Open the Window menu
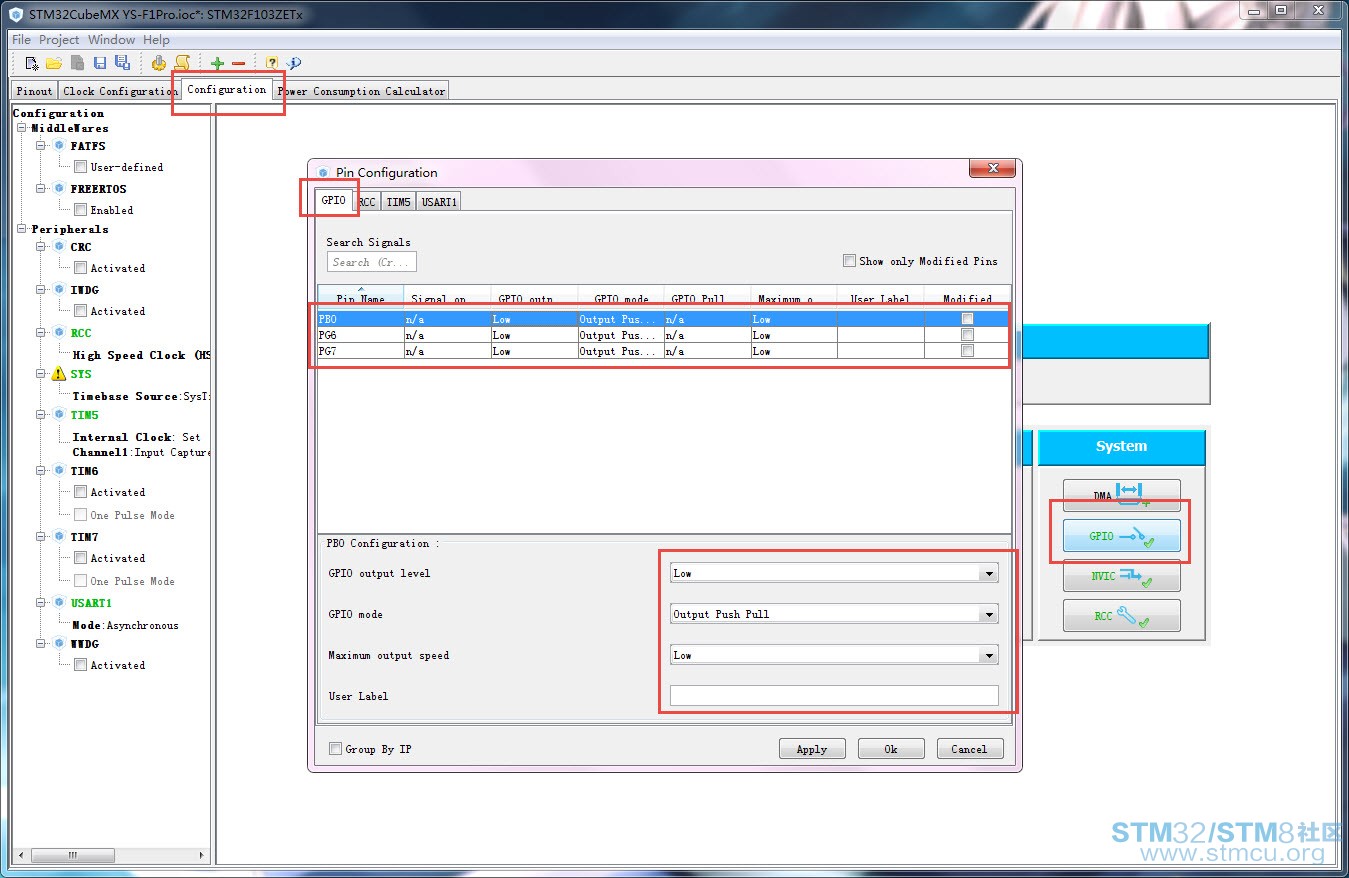 111,40
